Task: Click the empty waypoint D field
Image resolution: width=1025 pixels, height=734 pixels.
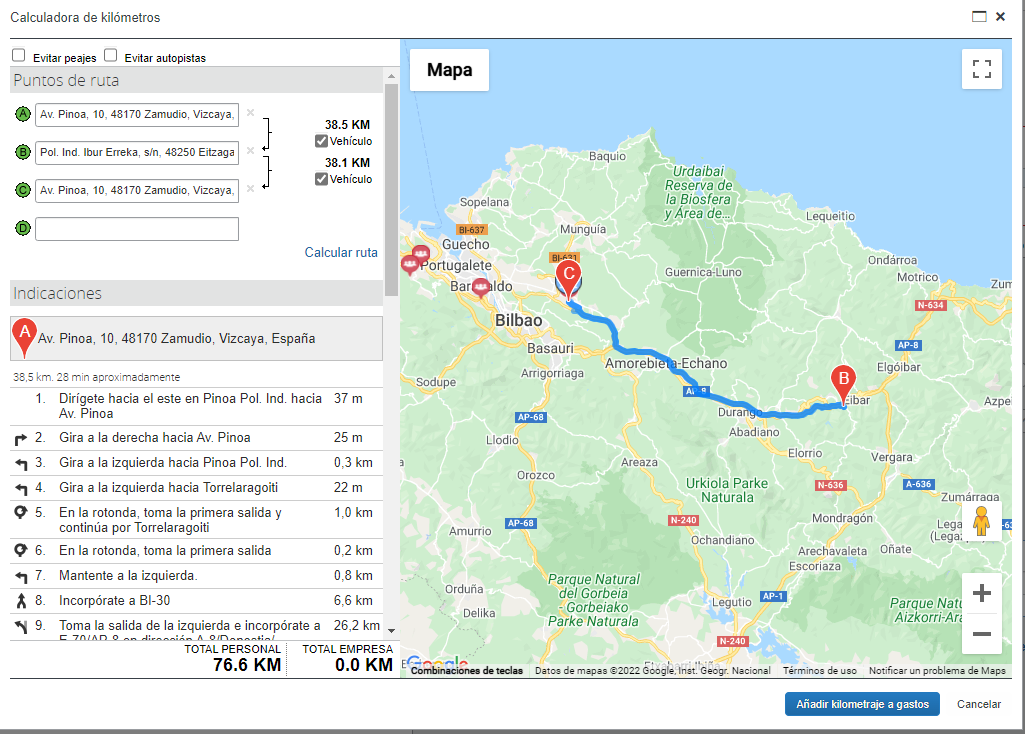Action: pos(137,229)
